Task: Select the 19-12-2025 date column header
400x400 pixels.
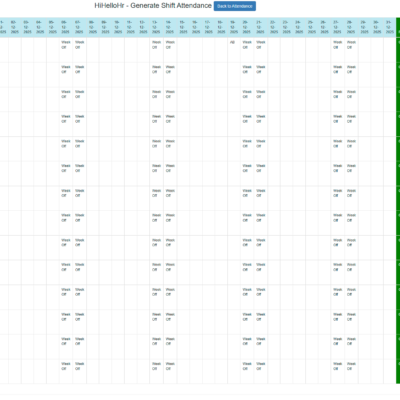Action: click(x=234, y=27)
